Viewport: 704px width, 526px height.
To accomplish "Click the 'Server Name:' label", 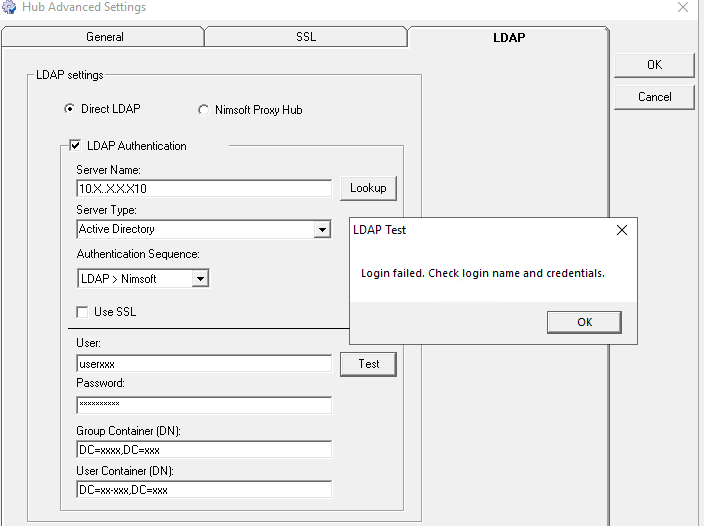I will coord(108,170).
